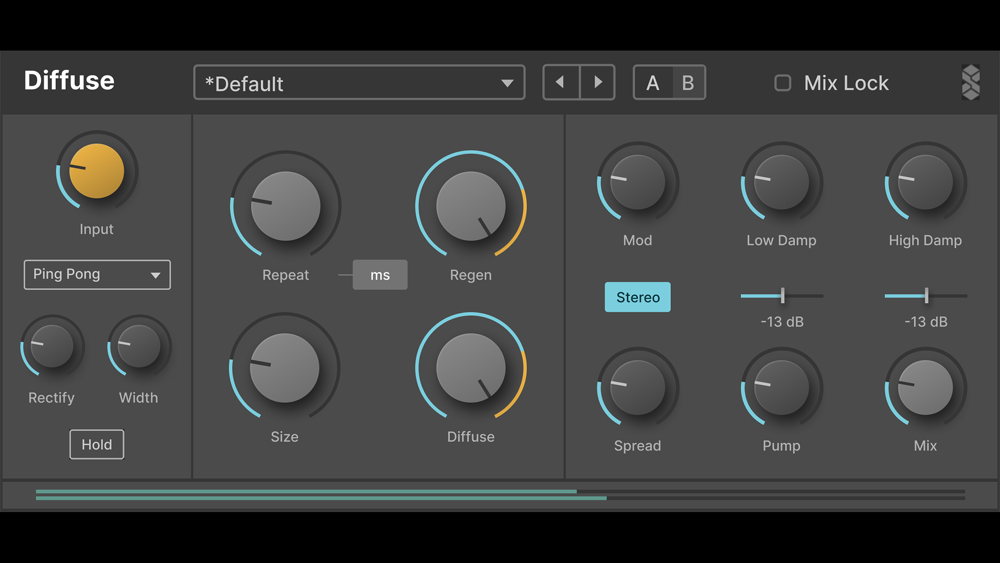This screenshot has width=1000, height=563.
Task: Select the B comparison state
Action: tap(688, 82)
